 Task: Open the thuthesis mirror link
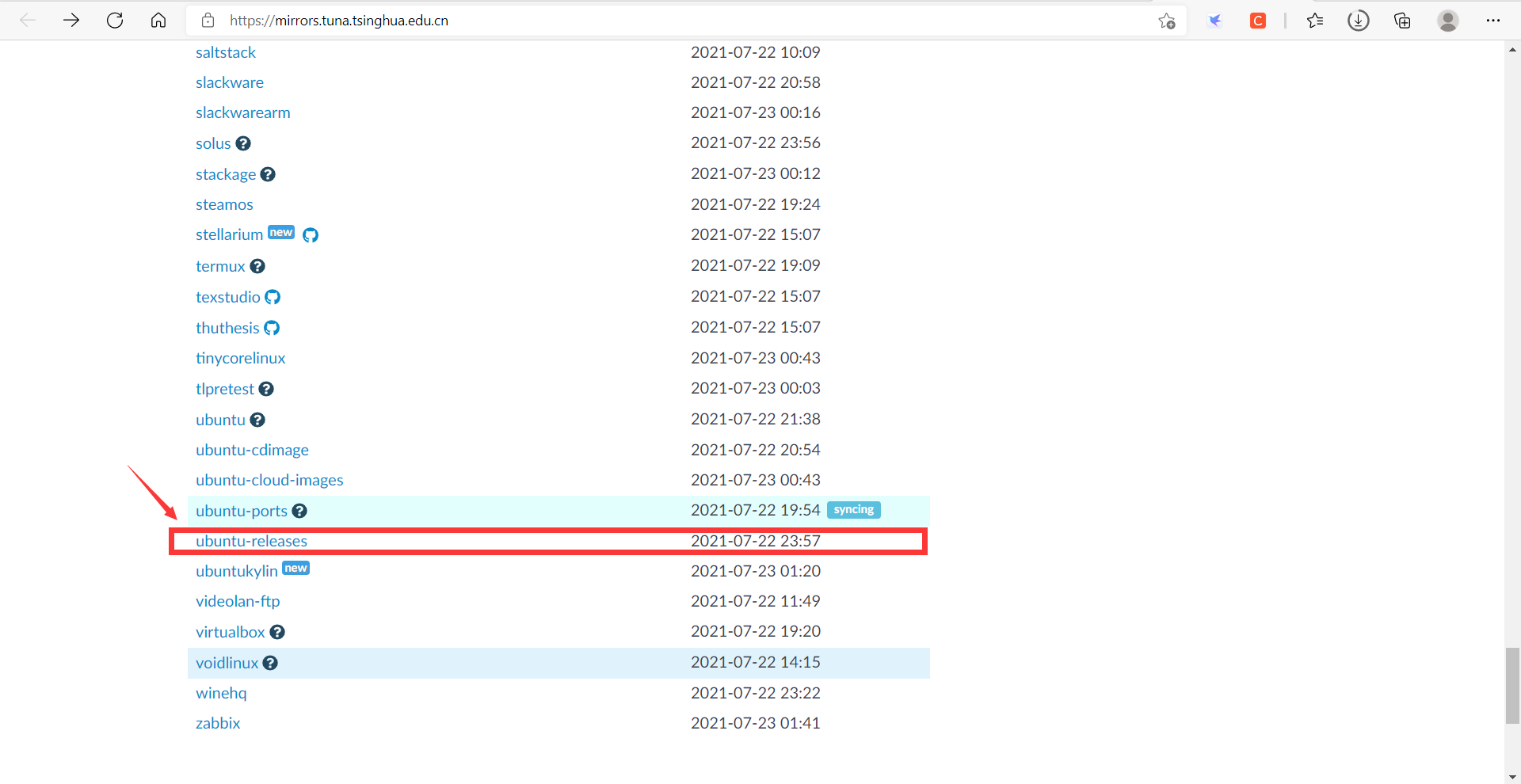click(x=227, y=328)
